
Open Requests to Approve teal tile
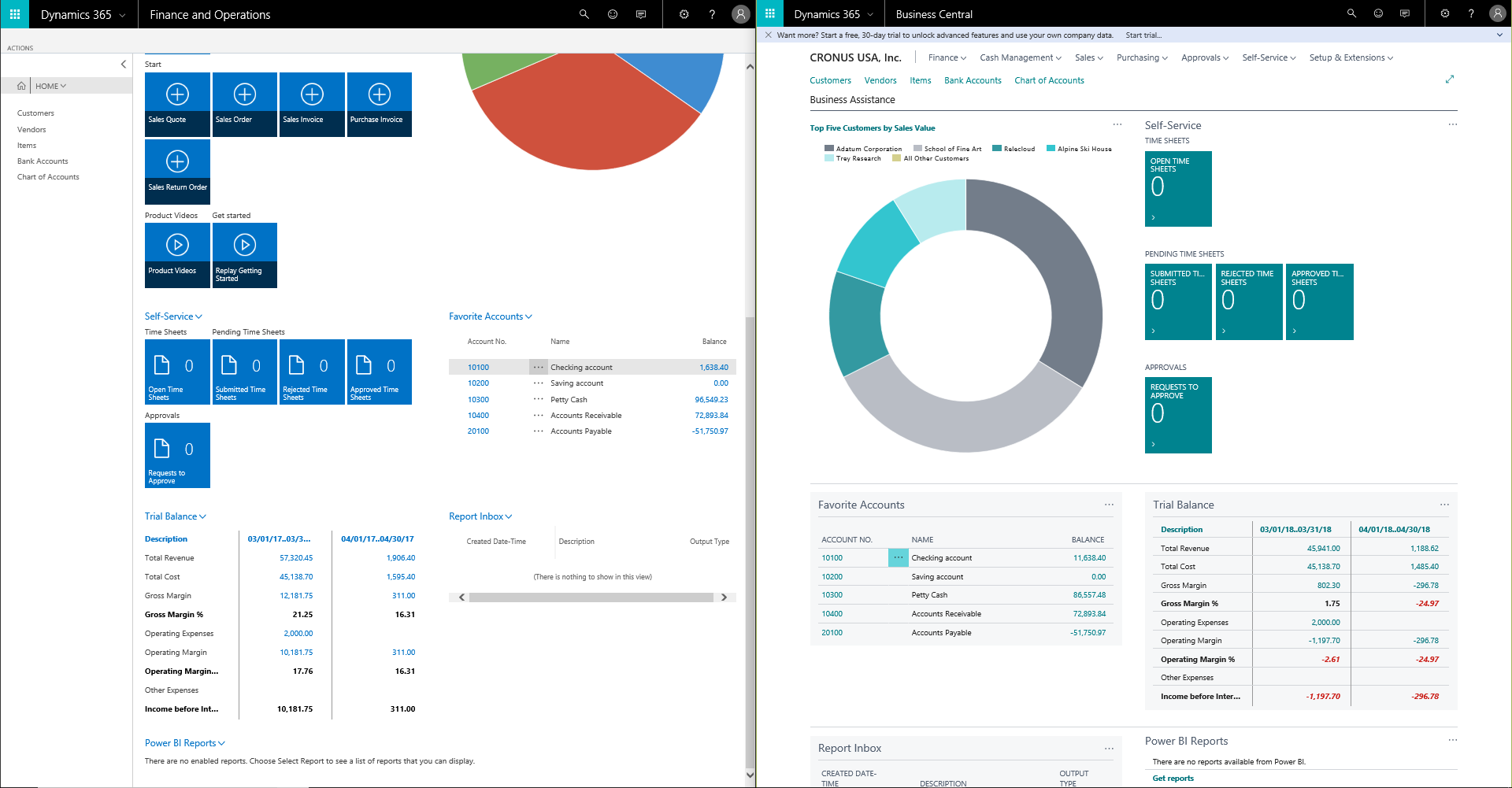(1178, 415)
